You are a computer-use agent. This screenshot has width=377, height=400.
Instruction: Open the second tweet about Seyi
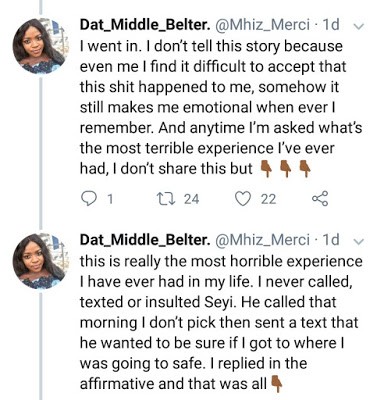click(x=221, y=322)
